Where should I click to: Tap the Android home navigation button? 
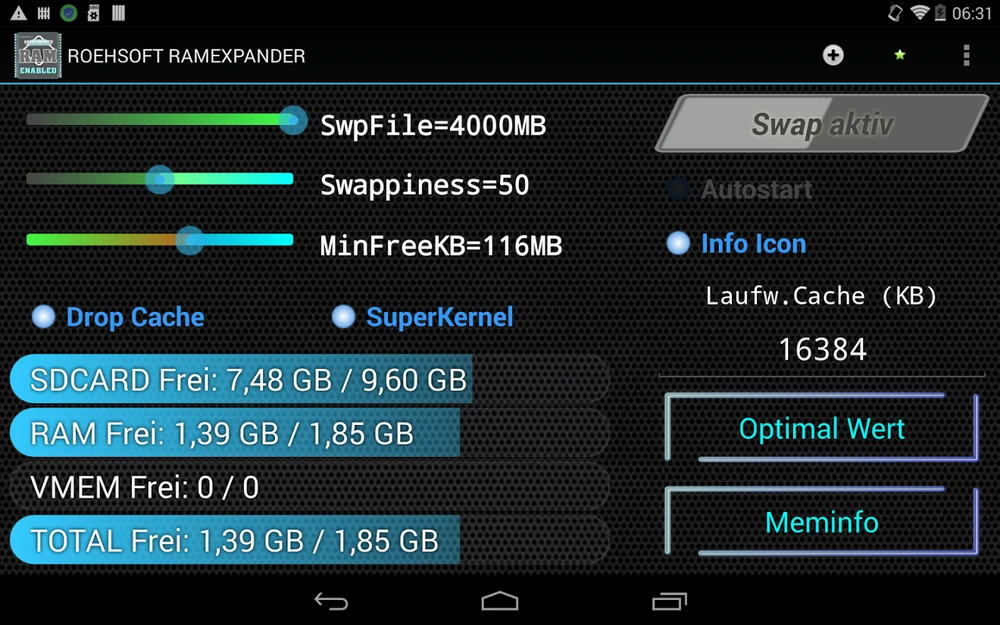point(500,601)
